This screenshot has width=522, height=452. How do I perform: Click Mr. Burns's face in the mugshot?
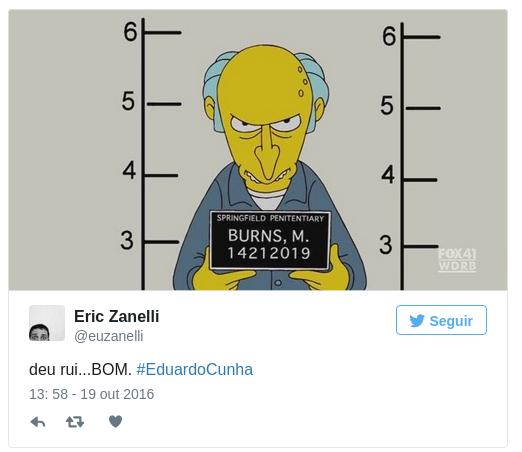tap(266, 127)
